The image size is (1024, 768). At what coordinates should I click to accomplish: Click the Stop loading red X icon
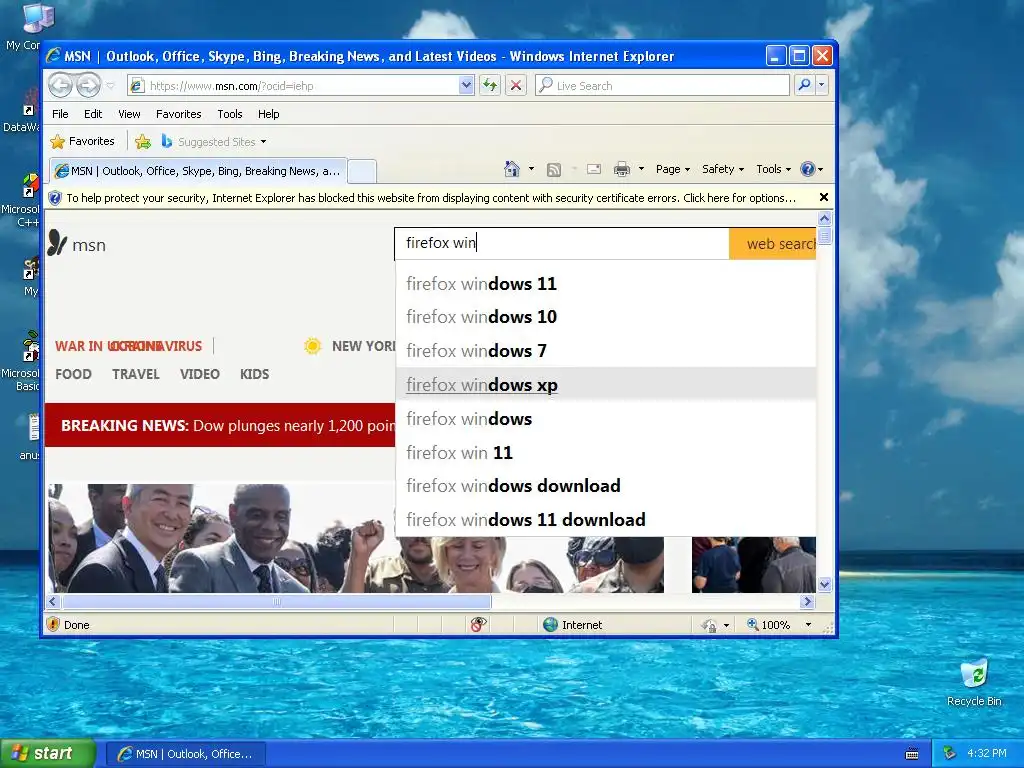click(x=516, y=85)
